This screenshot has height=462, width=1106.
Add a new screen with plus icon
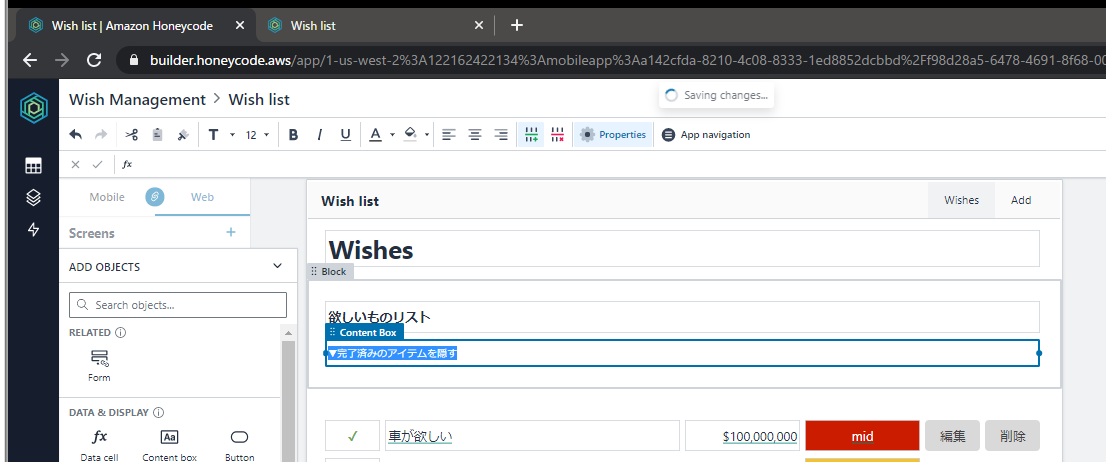point(231,232)
